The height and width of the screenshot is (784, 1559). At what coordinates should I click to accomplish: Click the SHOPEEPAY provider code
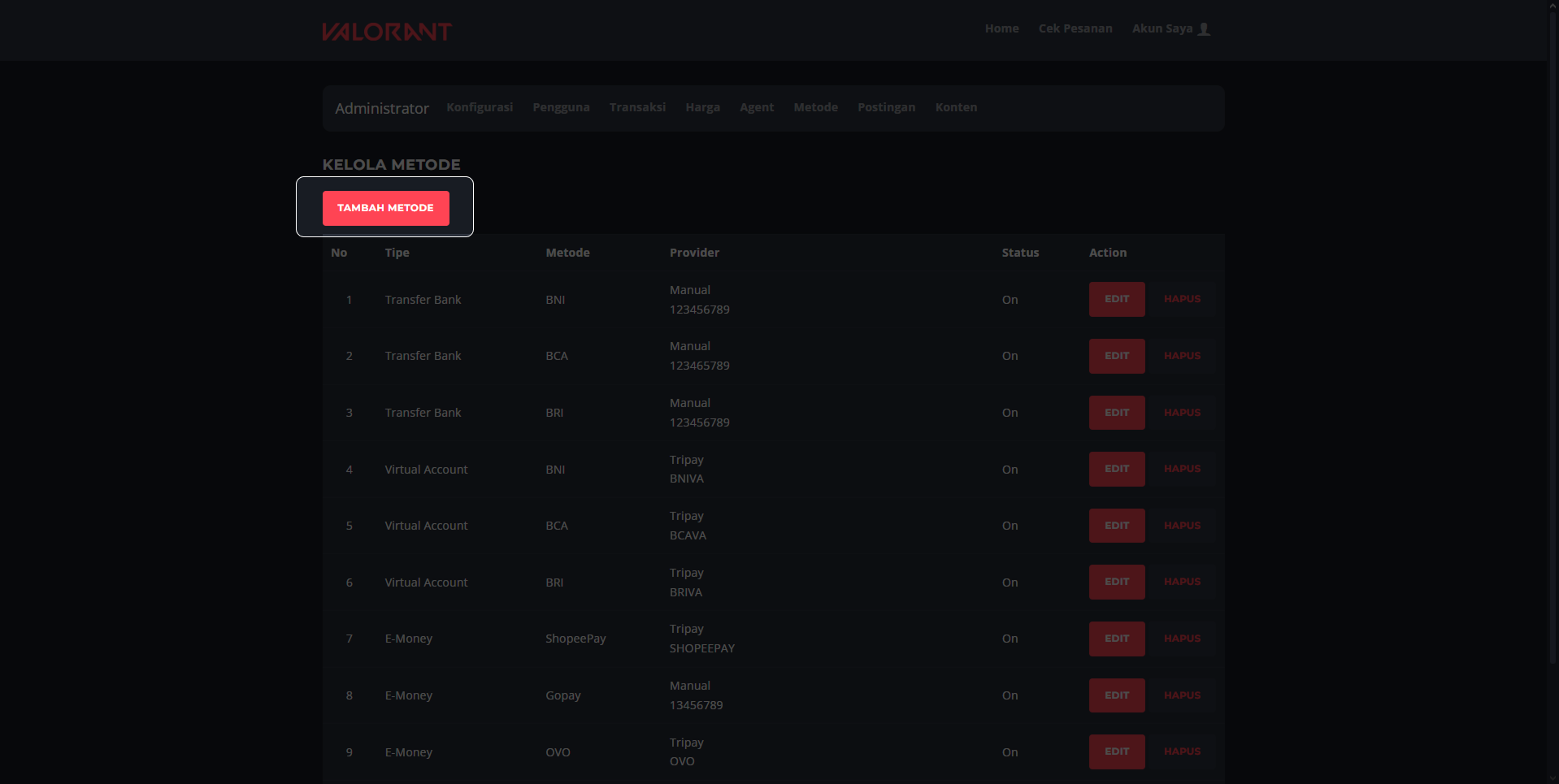pyautogui.click(x=701, y=648)
